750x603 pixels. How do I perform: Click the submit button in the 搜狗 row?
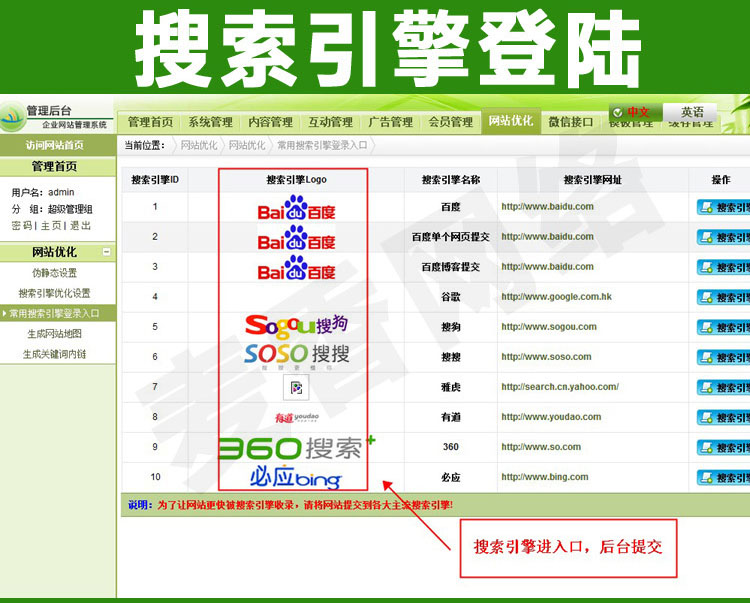click(723, 328)
